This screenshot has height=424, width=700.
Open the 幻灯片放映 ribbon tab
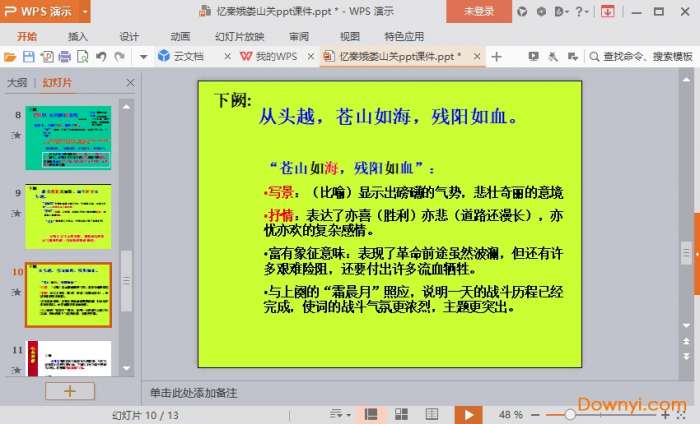(240, 36)
